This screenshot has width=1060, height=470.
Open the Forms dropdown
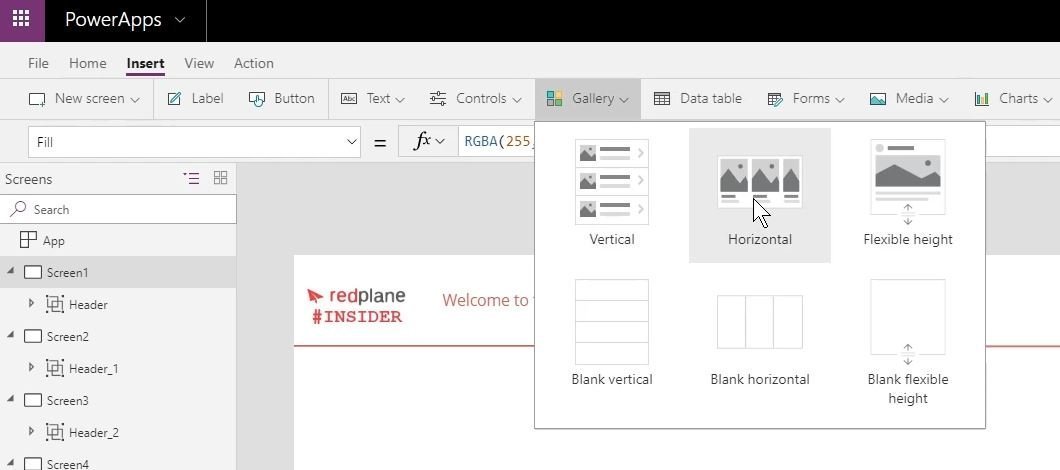806,99
